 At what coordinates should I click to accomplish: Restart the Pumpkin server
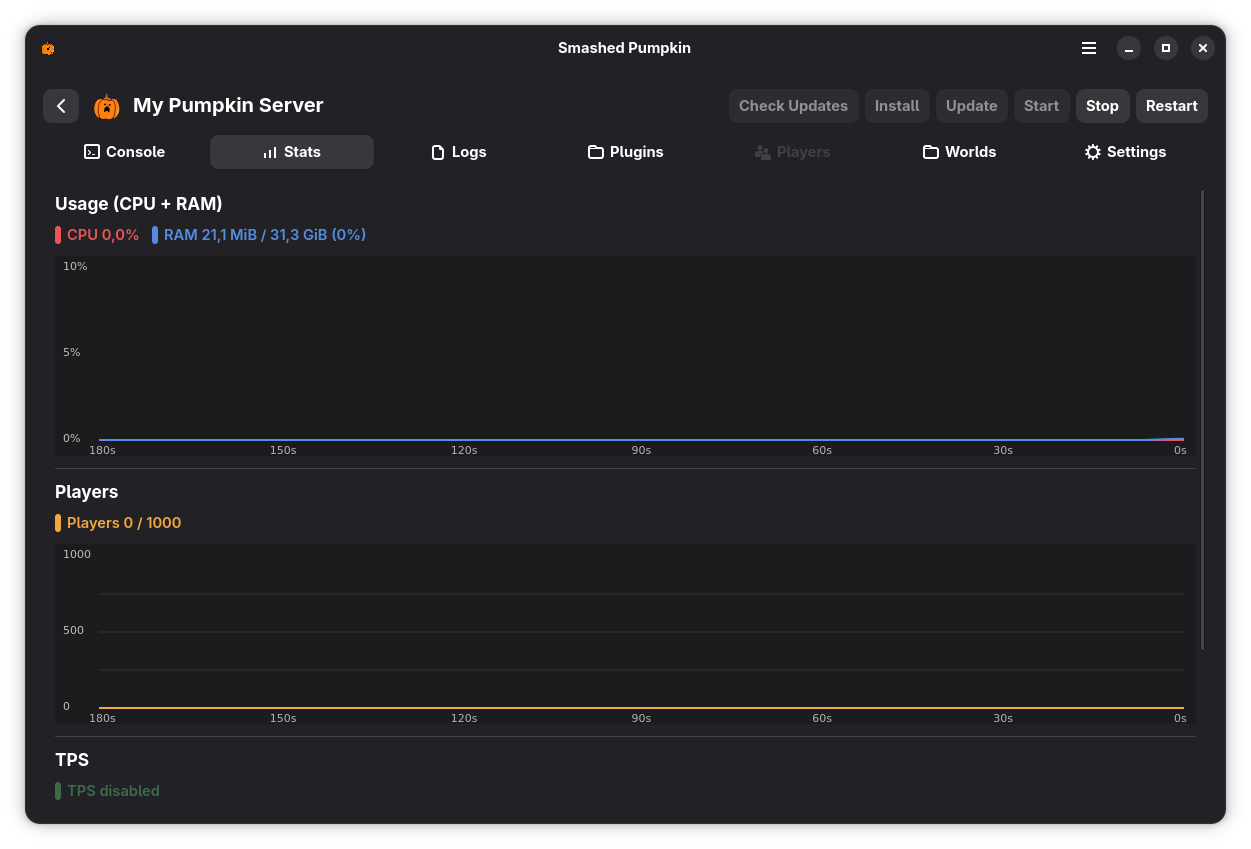(1171, 105)
